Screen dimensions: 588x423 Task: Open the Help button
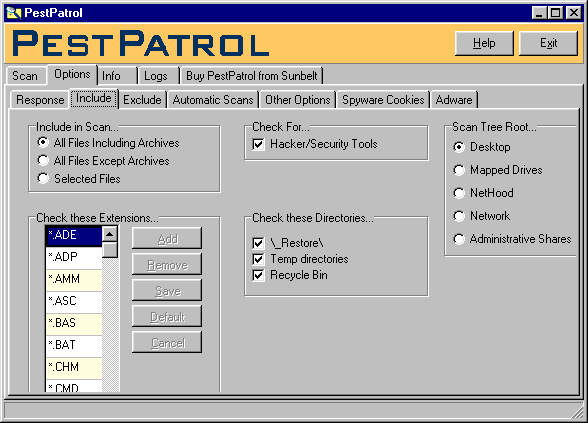click(x=484, y=43)
